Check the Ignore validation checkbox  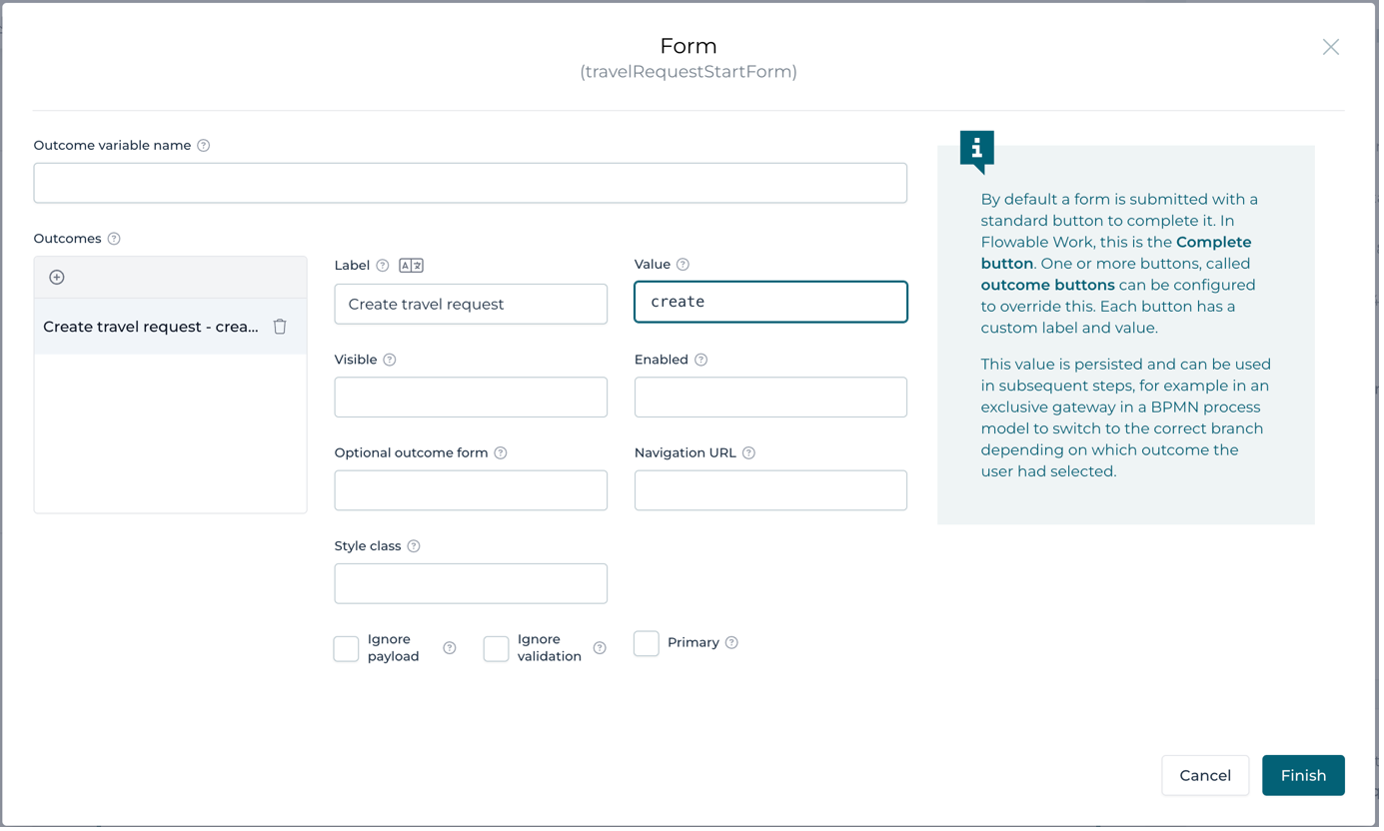pyautogui.click(x=496, y=648)
